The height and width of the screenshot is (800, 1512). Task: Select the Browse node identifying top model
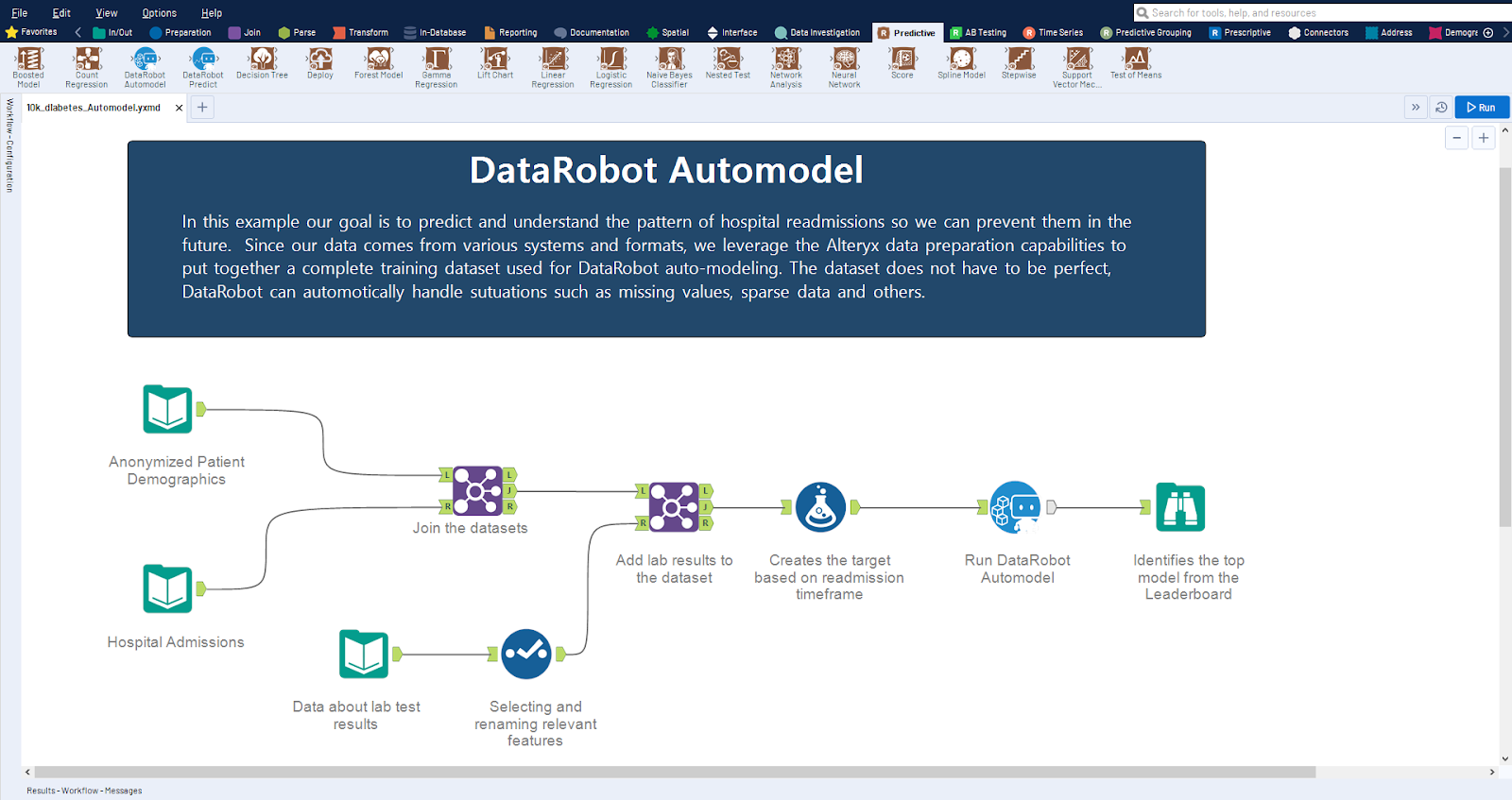click(1180, 507)
